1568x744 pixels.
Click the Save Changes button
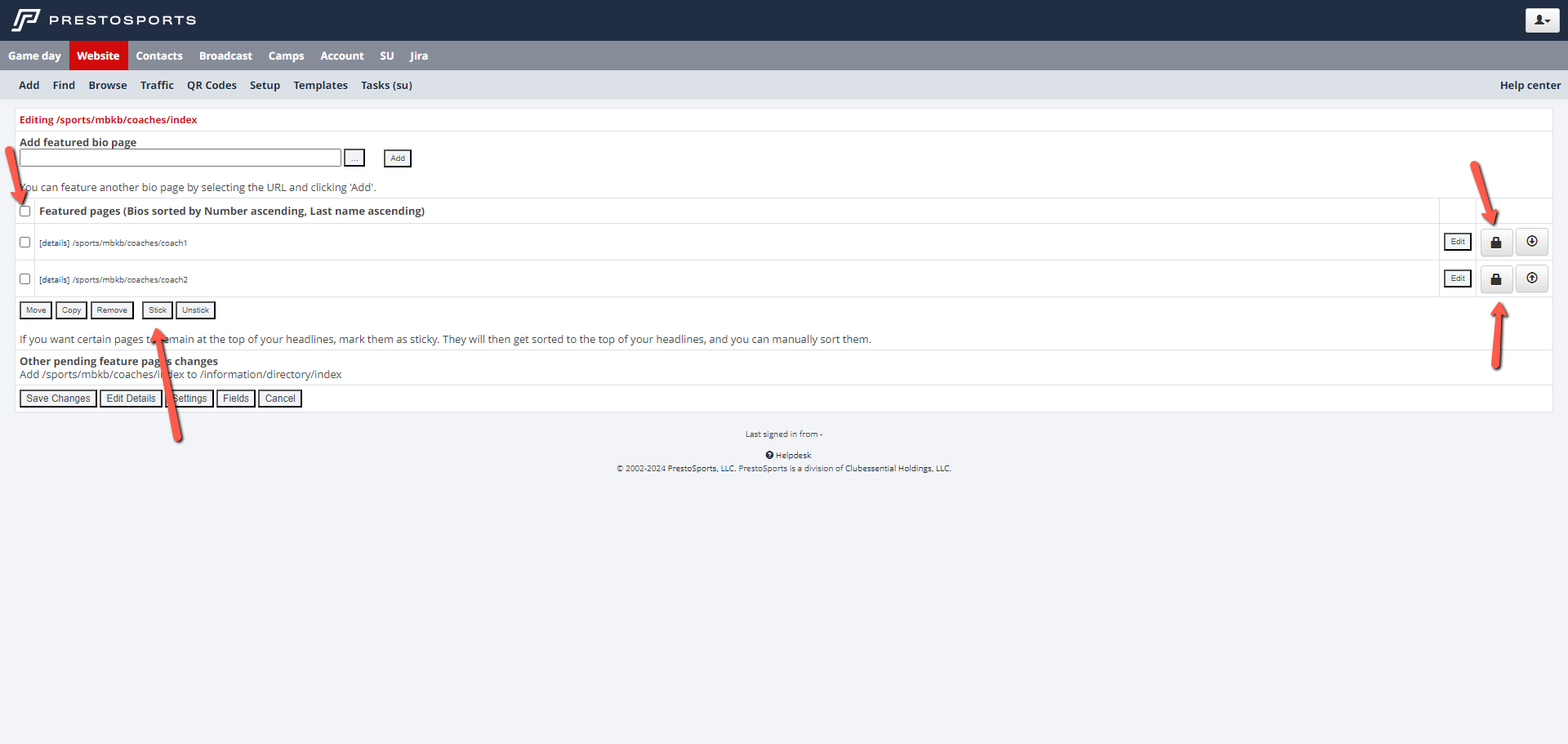pyautogui.click(x=58, y=399)
